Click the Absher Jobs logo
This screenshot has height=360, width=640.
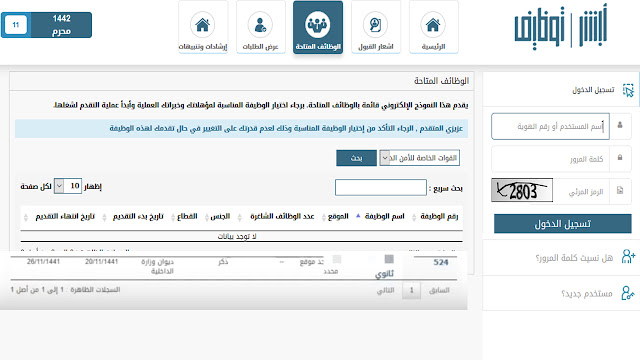[561, 27]
